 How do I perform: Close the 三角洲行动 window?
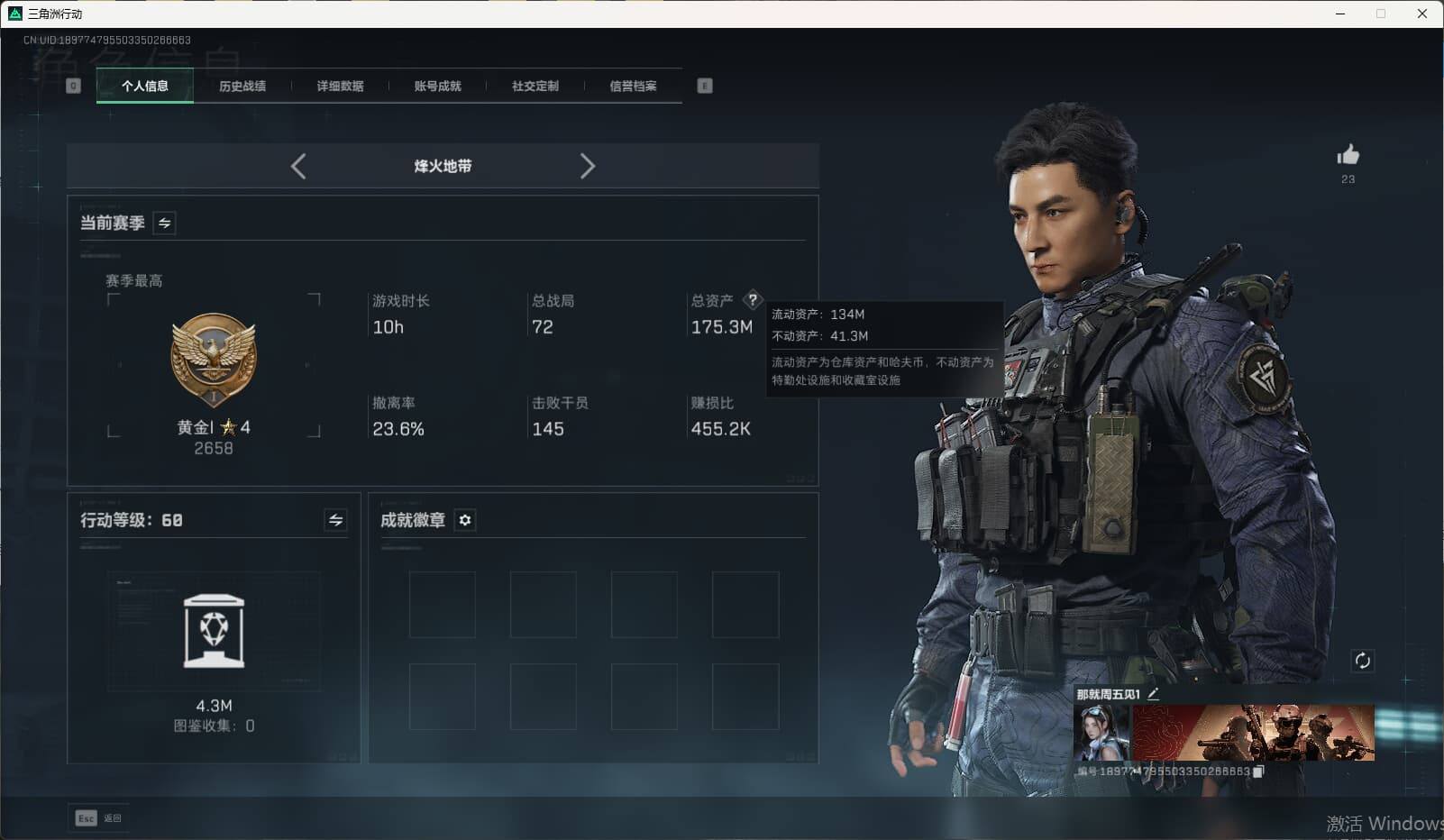click(1422, 14)
